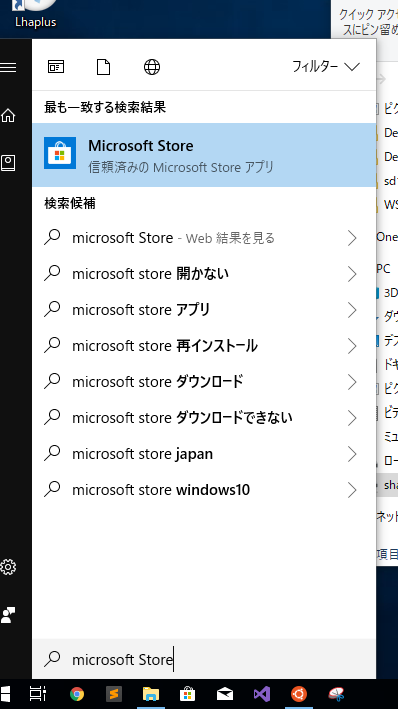Screen dimensions: 398x709
Task: Filter results by Web globe icon
Action: point(152,67)
